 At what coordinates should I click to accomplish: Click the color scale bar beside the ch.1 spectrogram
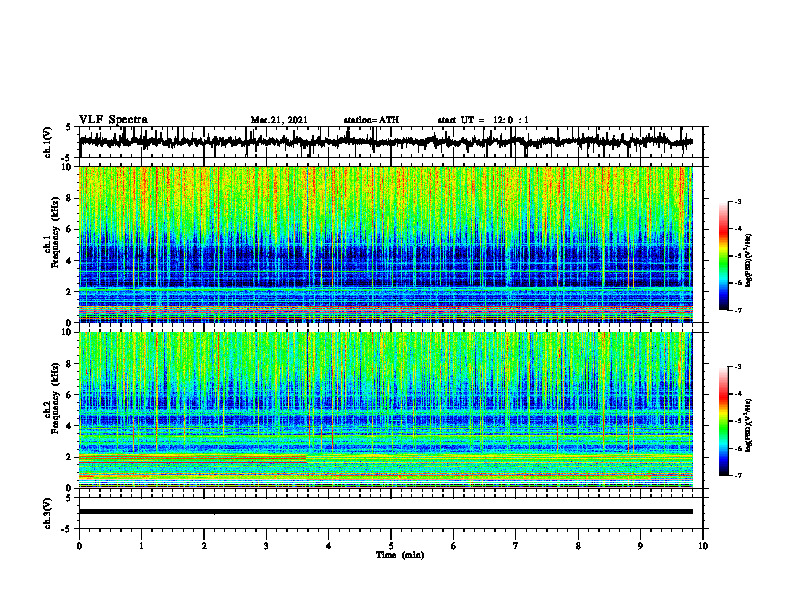coord(723,256)
